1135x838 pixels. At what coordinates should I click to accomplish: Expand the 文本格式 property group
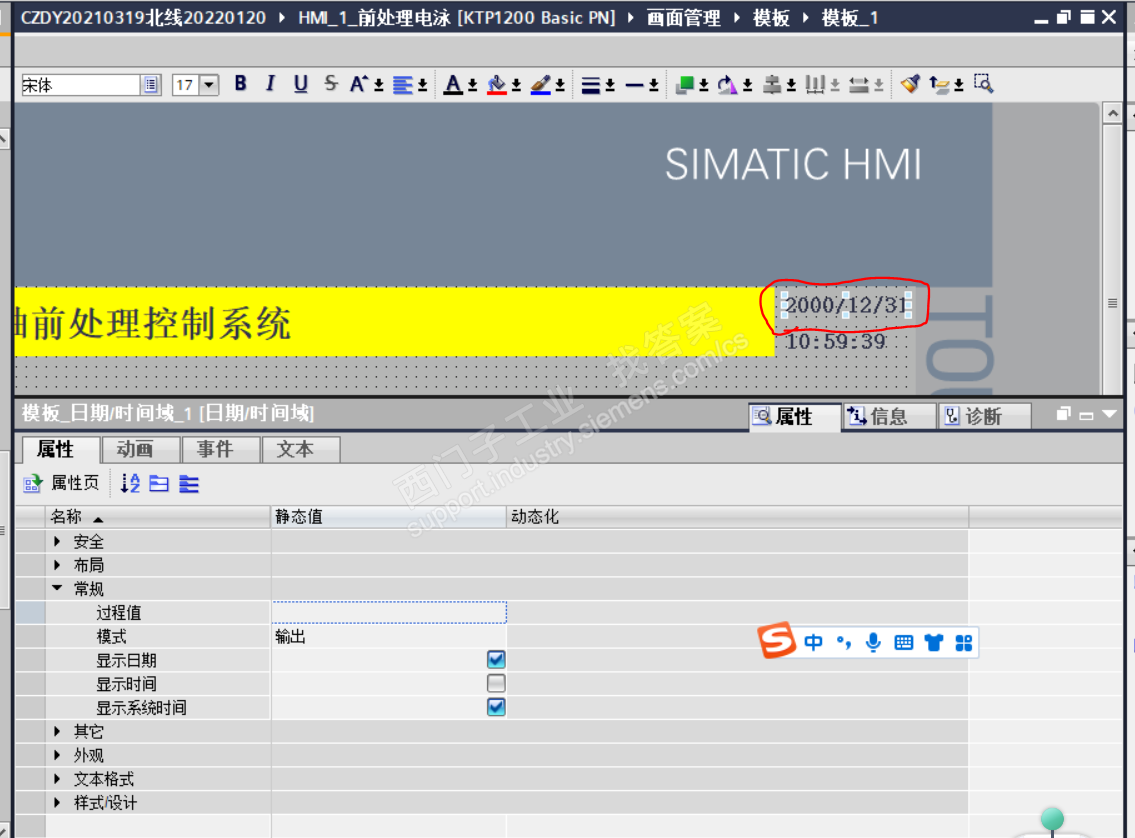57,779
